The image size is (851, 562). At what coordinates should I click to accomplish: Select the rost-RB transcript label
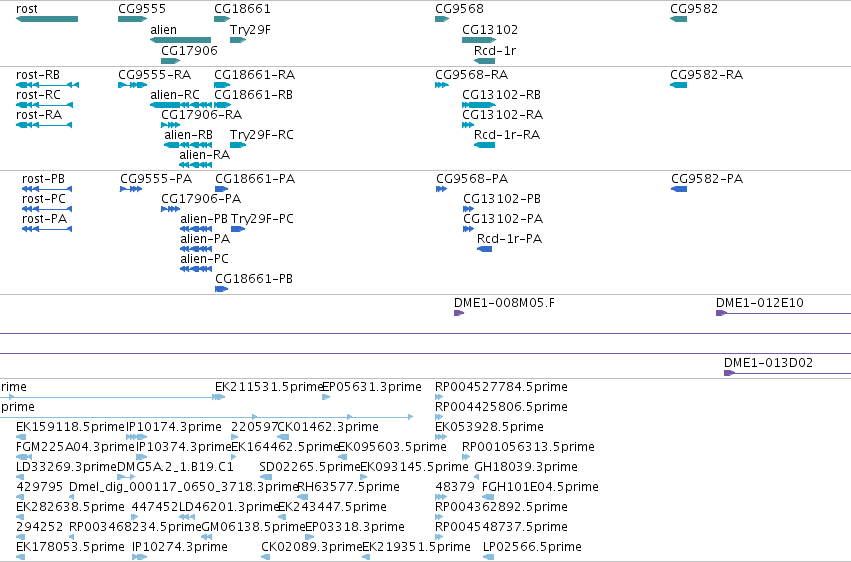pos(38,74)
